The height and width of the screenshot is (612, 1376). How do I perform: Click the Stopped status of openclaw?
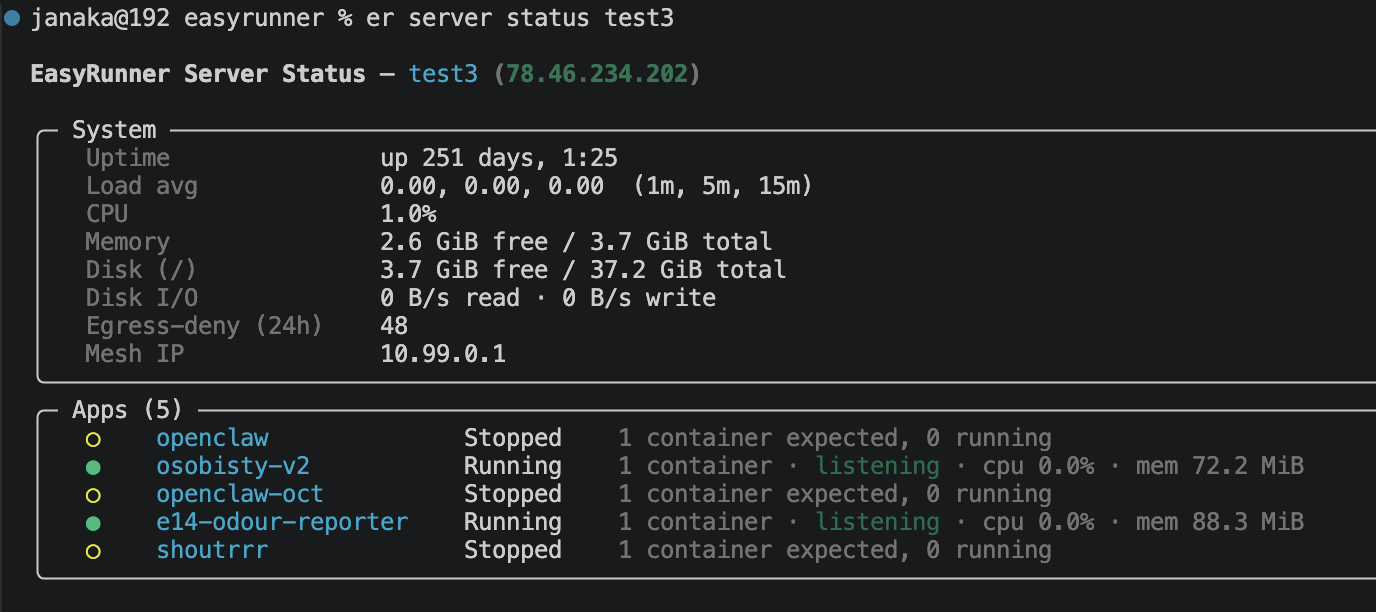click(513, 438)
